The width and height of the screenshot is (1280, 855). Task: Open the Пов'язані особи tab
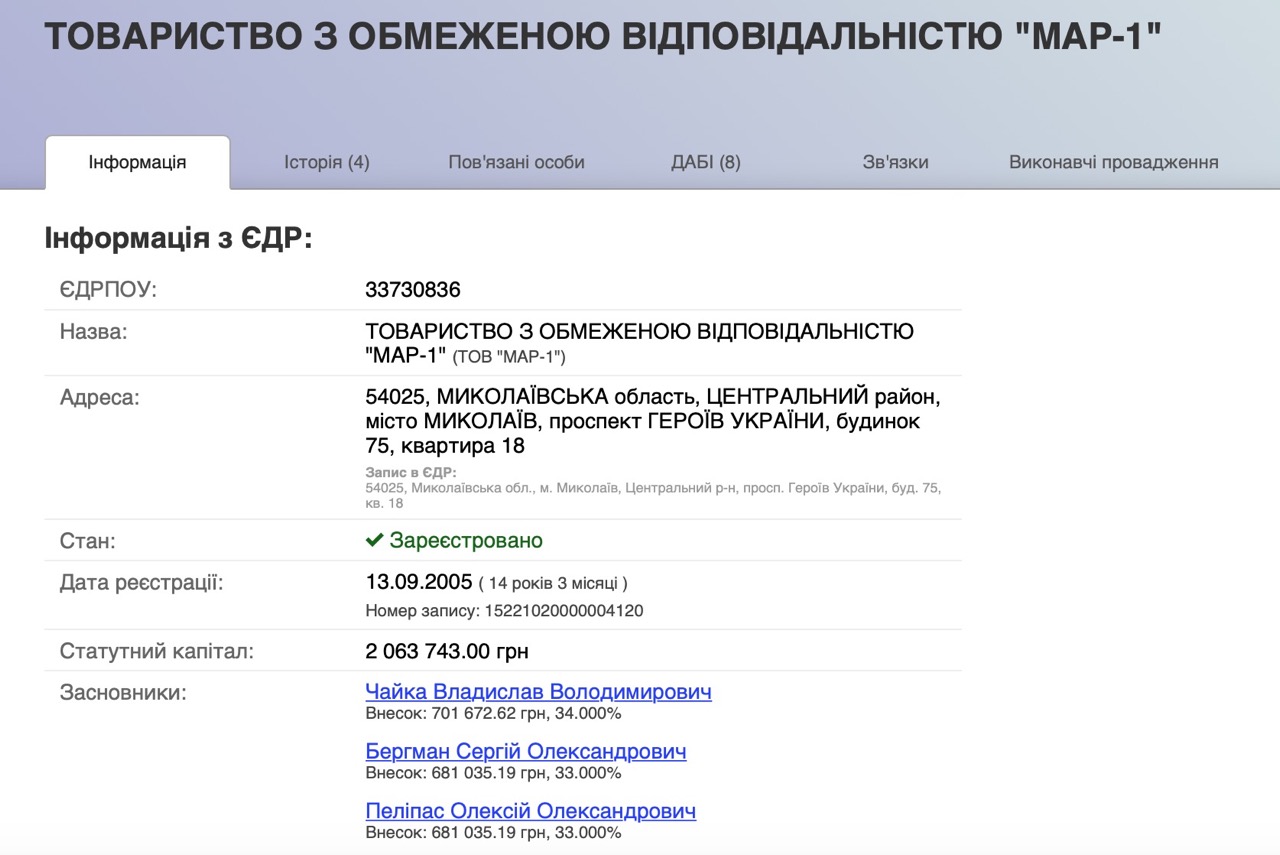pos(516,162)
